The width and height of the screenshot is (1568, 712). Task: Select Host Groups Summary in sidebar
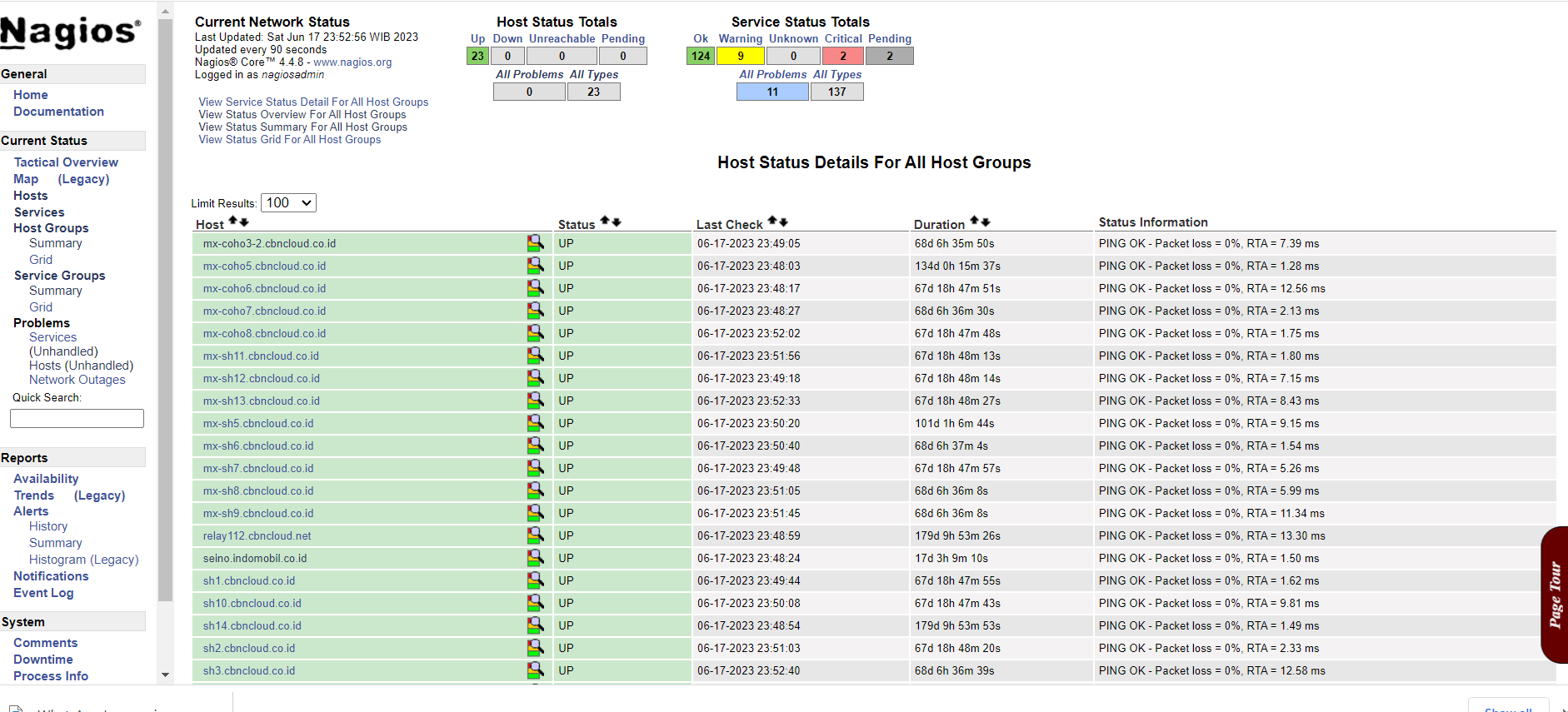point(55,243)
